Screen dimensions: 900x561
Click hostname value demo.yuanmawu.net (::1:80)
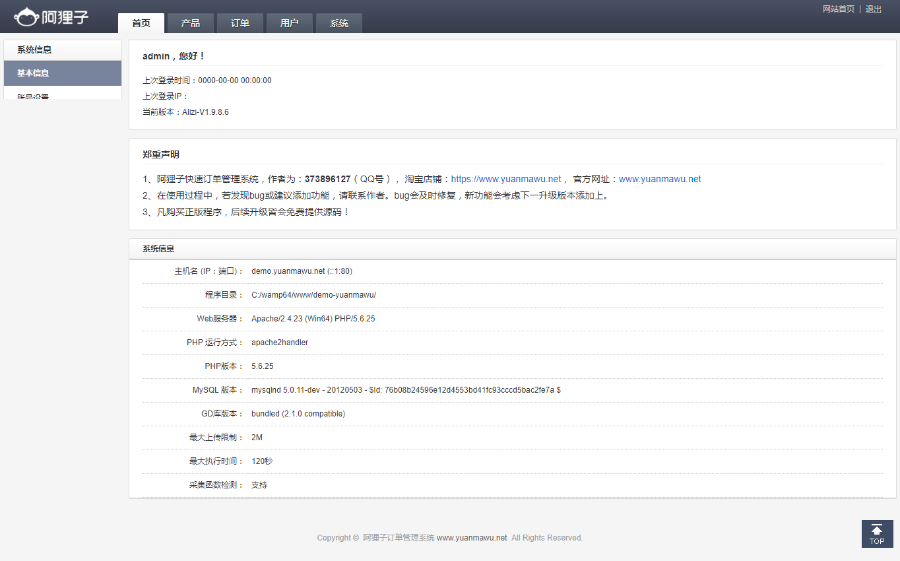pyautogui.click(x=302, y=271)
